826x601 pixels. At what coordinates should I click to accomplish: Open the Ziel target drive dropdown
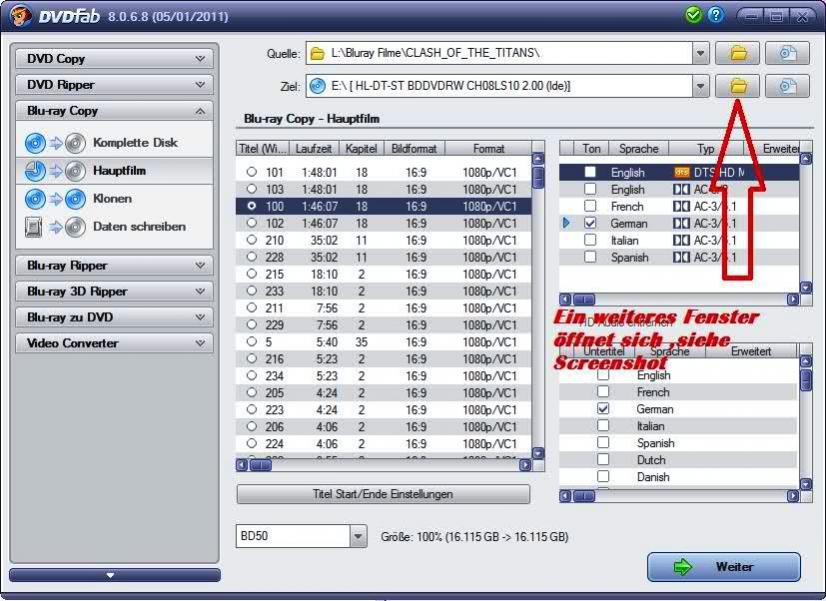(700, 86)
